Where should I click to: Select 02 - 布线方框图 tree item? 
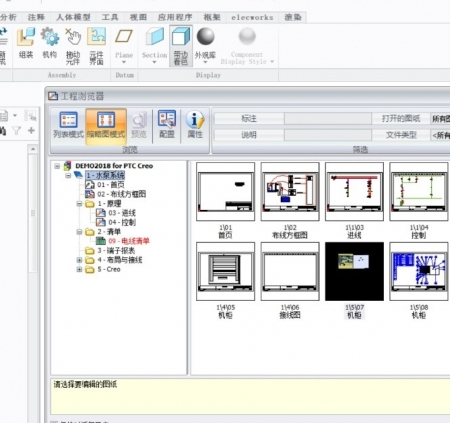121,194
